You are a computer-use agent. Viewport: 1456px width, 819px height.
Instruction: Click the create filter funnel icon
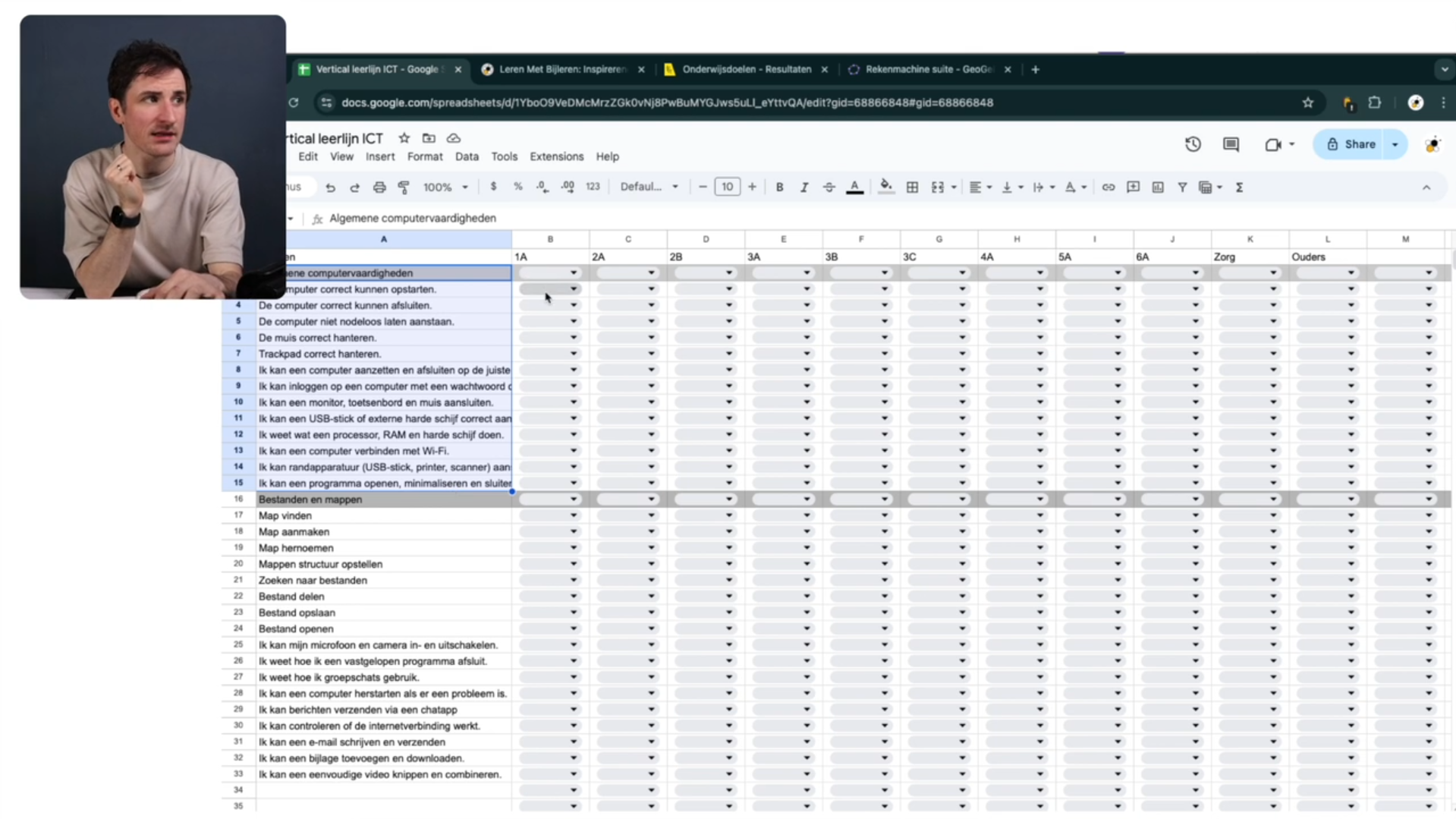(1182, 187)
